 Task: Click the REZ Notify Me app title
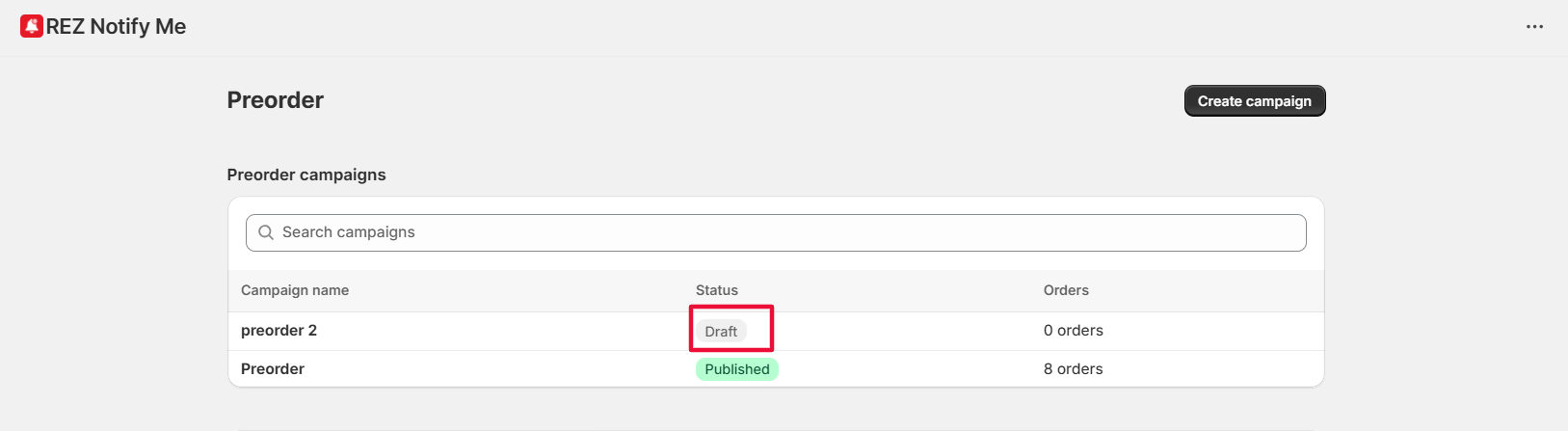[x=116, y=27]
